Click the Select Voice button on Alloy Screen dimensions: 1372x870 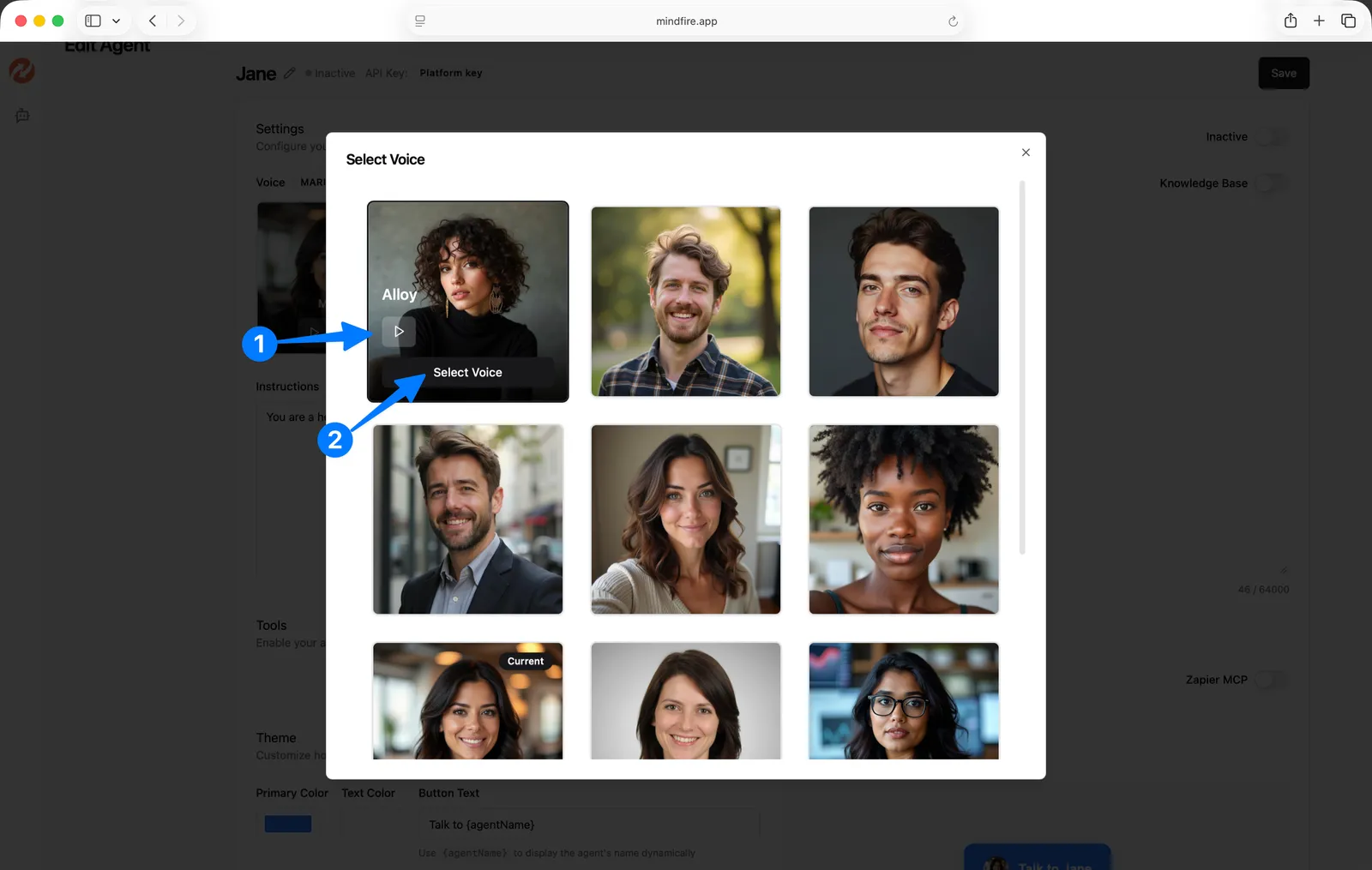pyautogui.click(x=467, y=373)
